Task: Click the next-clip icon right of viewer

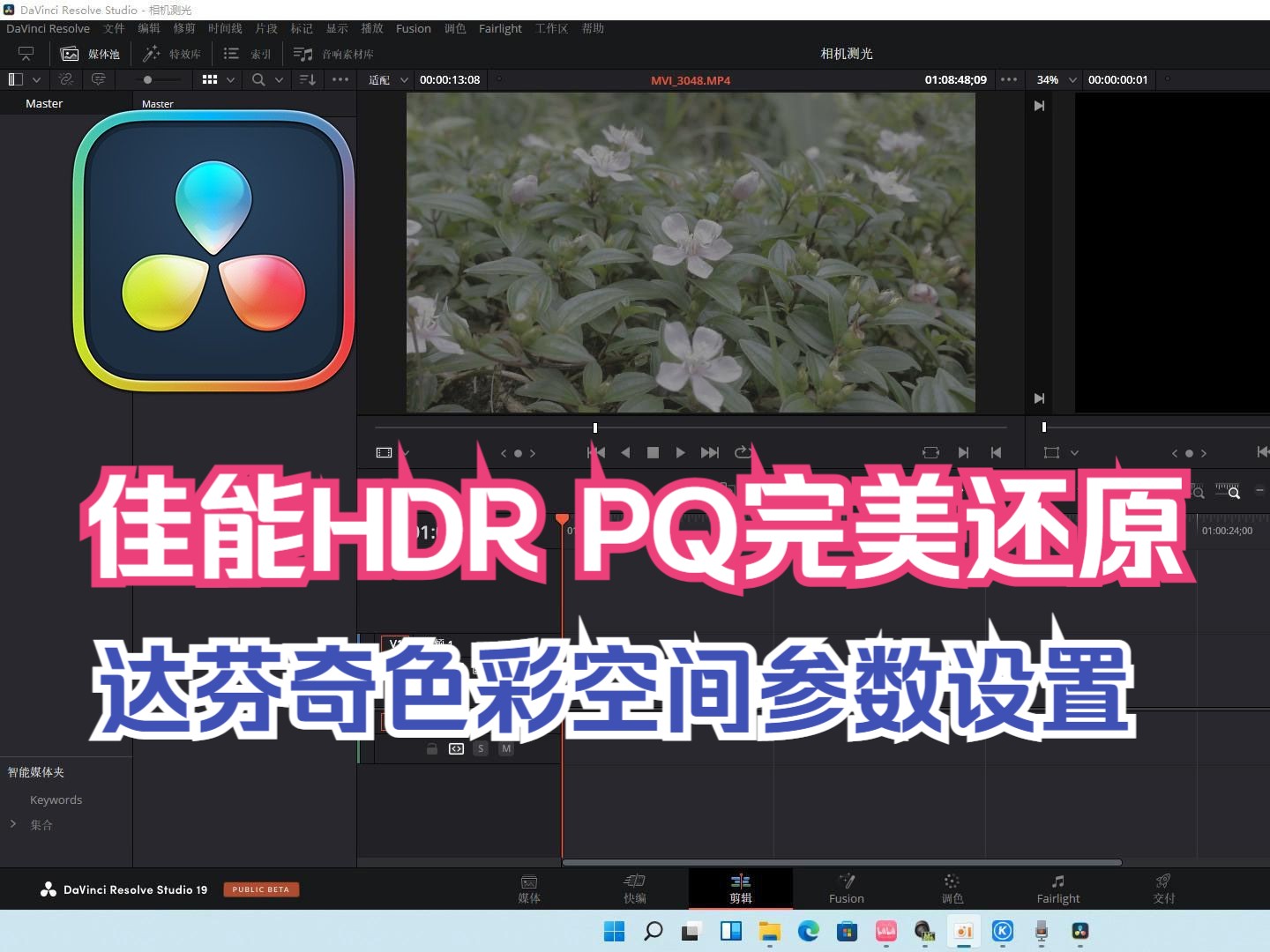Action: tap(1039, 106)
